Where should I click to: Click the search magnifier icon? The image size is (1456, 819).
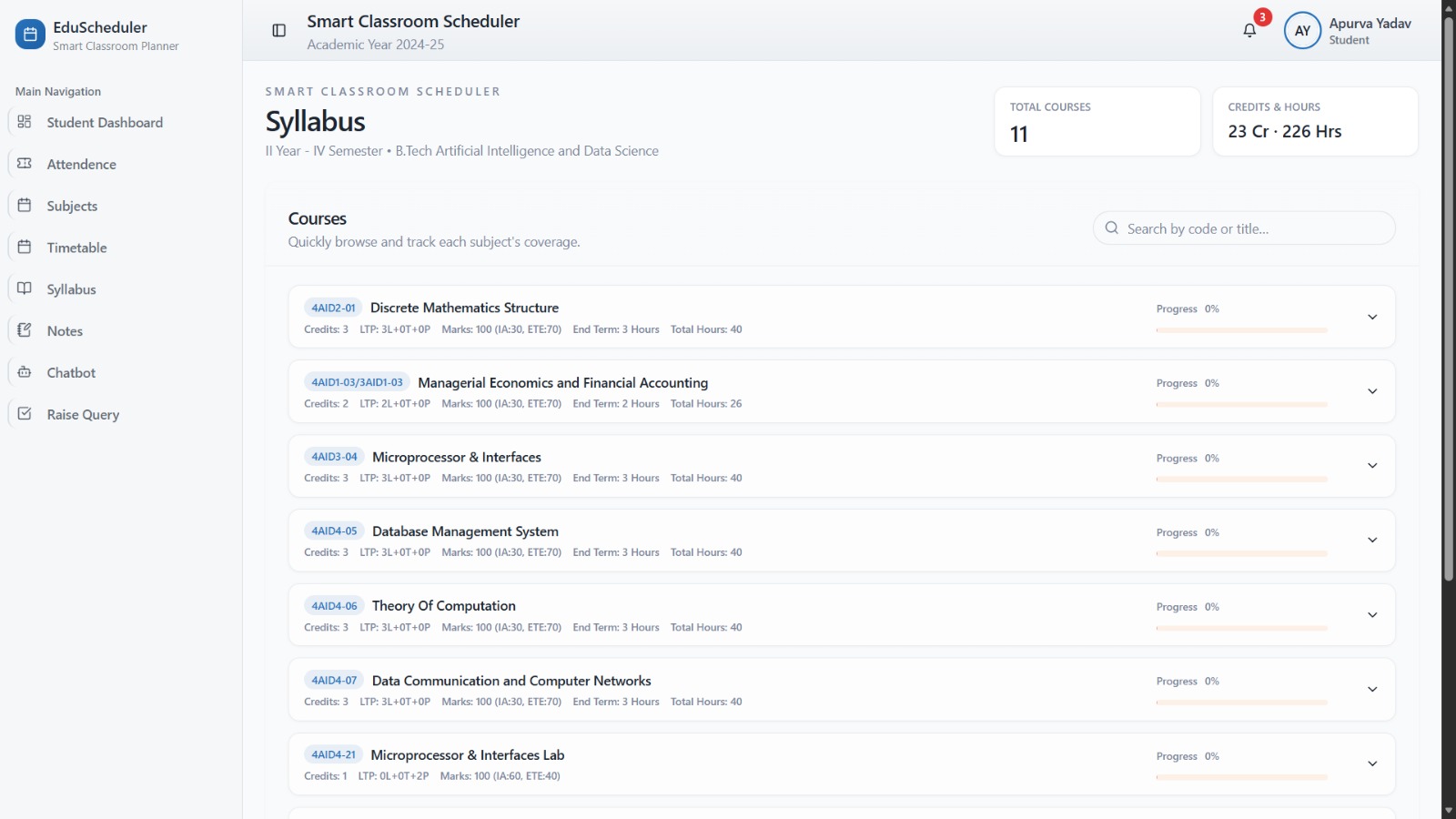1111,228
